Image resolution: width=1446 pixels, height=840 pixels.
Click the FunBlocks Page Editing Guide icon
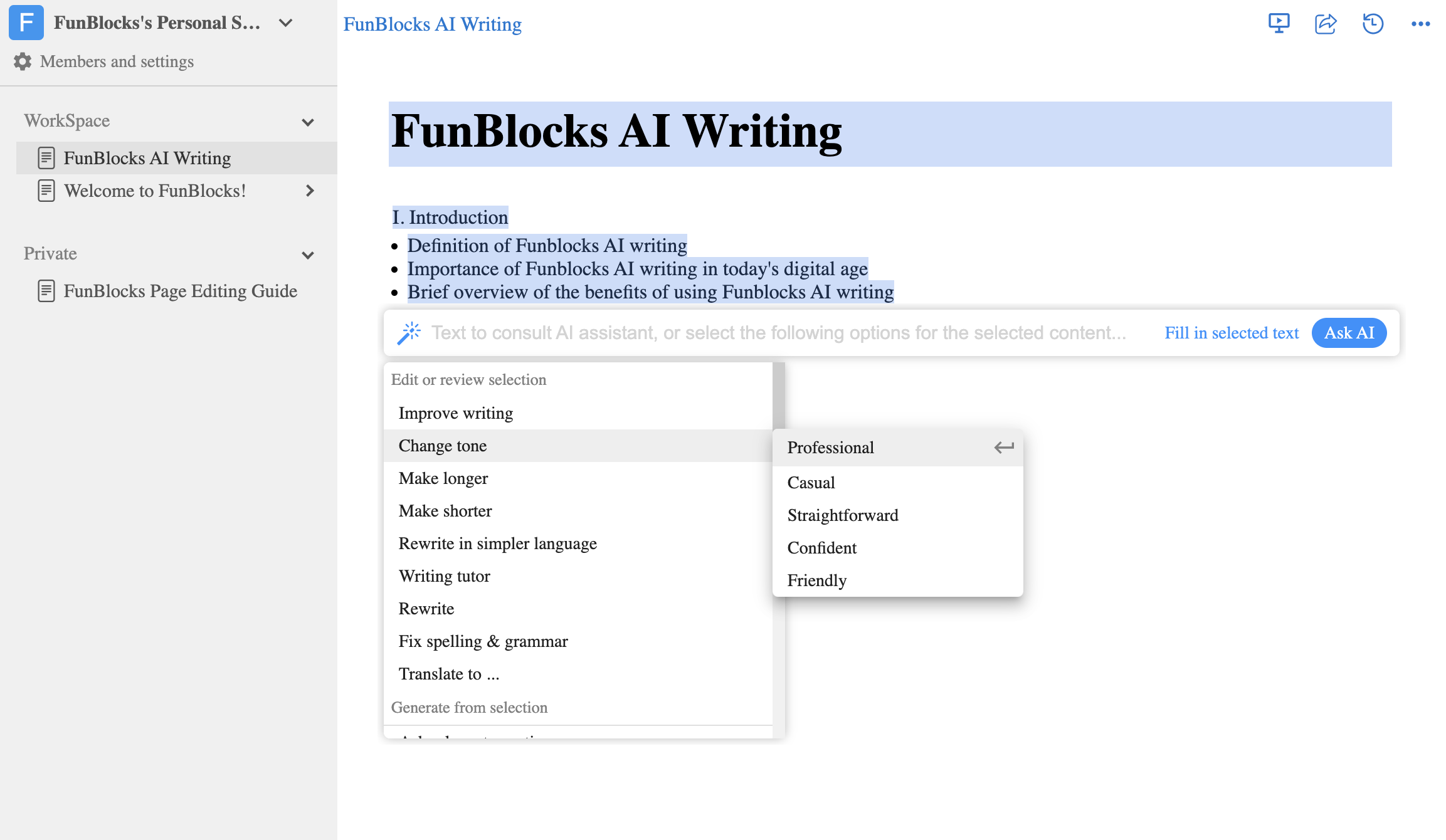46,291
